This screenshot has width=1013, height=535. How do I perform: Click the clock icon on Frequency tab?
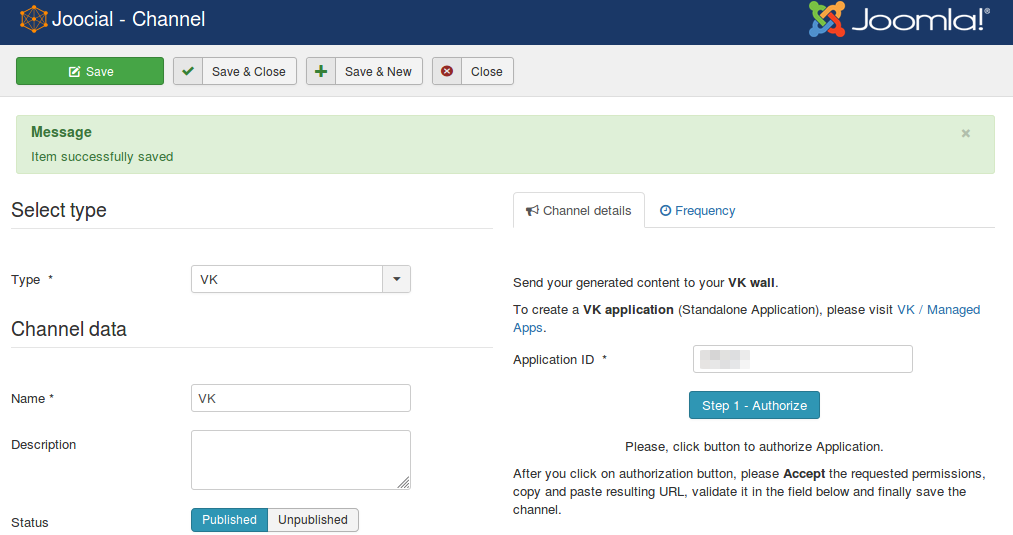665,211
